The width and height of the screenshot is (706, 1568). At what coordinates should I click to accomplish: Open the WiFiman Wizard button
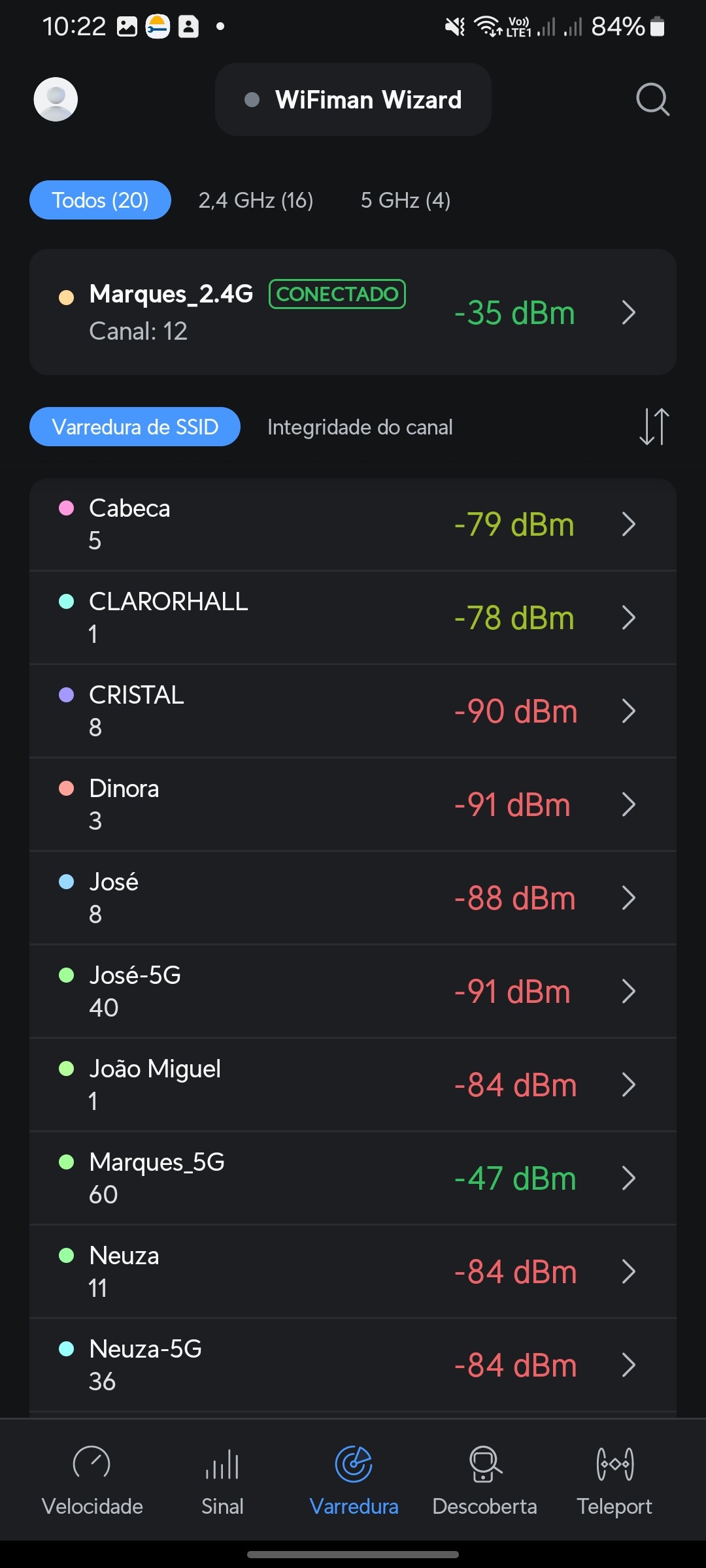353,99
